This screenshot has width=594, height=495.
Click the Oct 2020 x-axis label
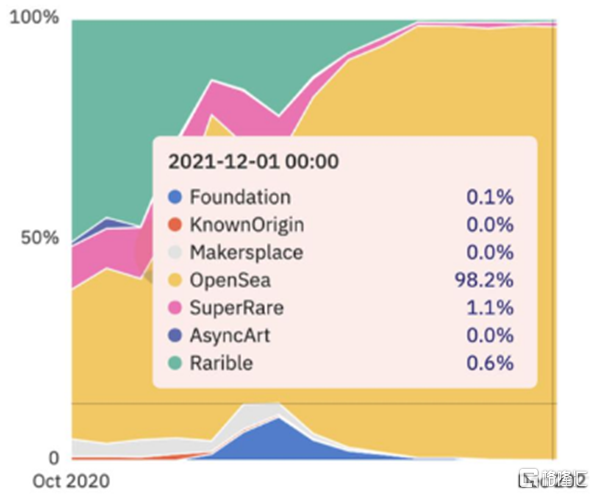[71, 481]
